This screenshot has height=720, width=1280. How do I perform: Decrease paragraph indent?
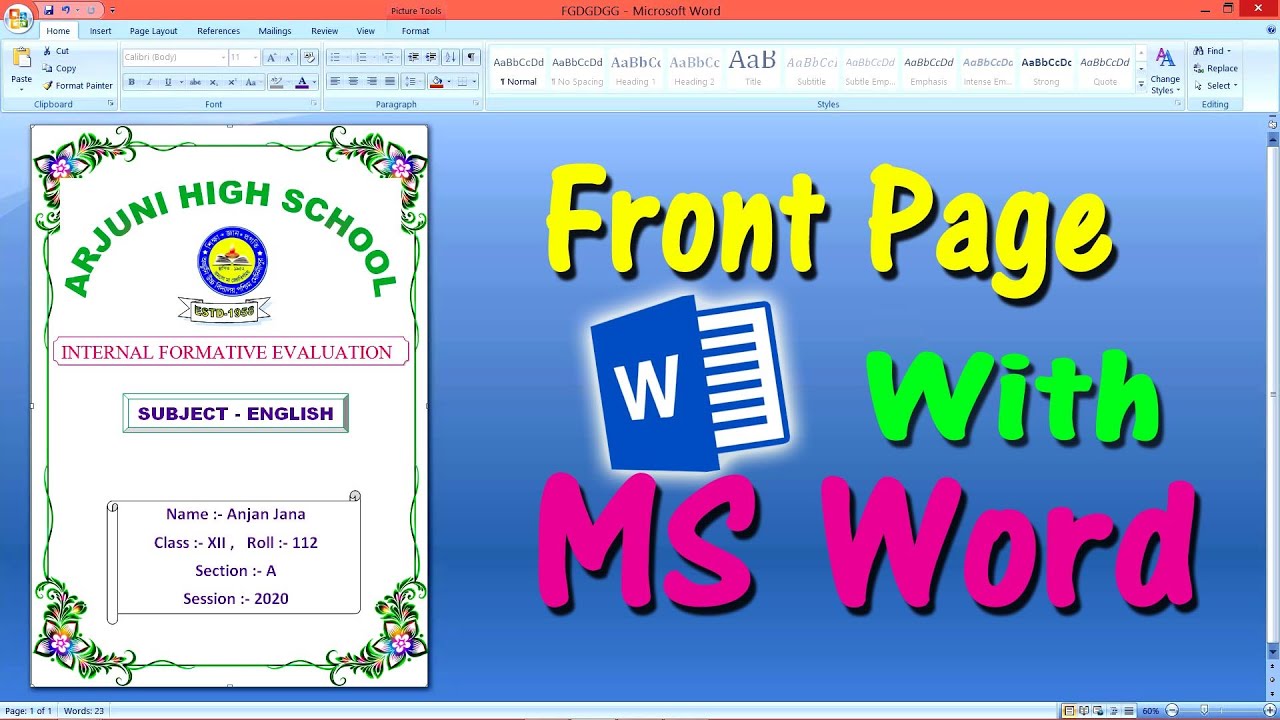[414, 58]
